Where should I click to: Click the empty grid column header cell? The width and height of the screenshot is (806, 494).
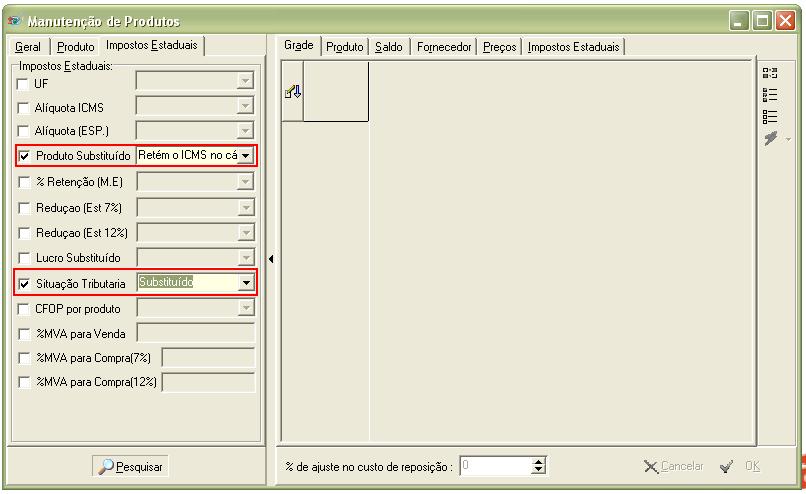(336, 92)
